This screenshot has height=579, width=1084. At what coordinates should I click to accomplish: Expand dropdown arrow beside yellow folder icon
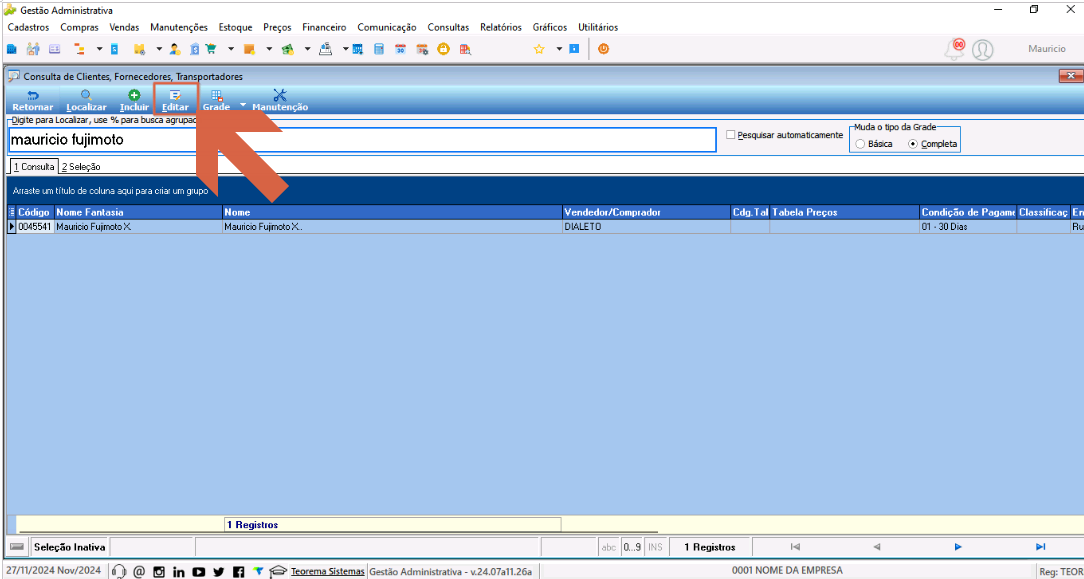159,49
